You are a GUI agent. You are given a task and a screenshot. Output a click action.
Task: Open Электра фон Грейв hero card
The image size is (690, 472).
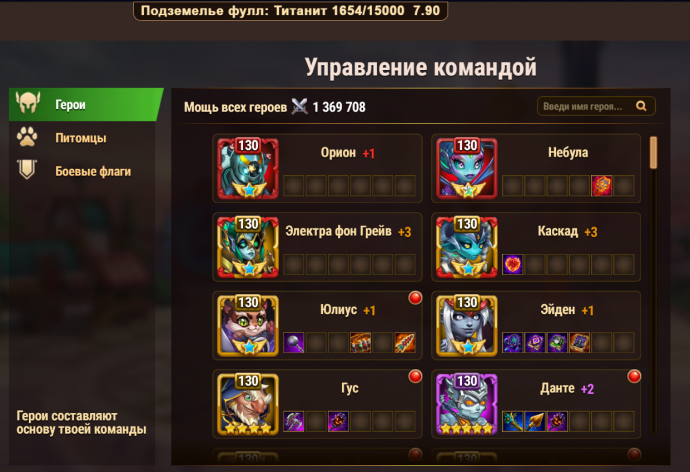point(317,247)
